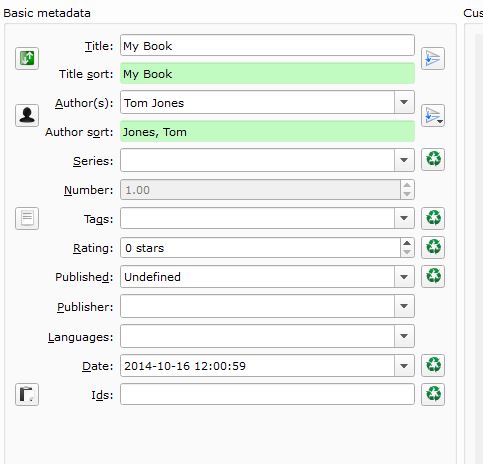
Task: Open the Published date dropdown calendar
Action: click(x=404, y=277)
